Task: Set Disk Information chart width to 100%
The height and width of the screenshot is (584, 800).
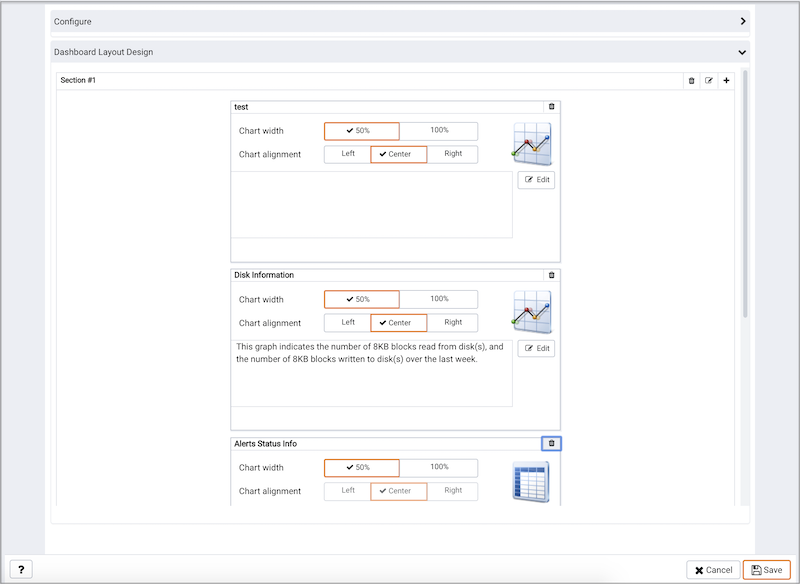Action: click(x=439, y=299)
